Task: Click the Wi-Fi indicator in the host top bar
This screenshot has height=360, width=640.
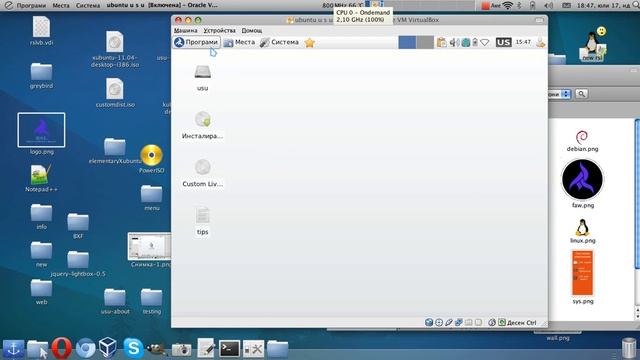Action: 507,5
